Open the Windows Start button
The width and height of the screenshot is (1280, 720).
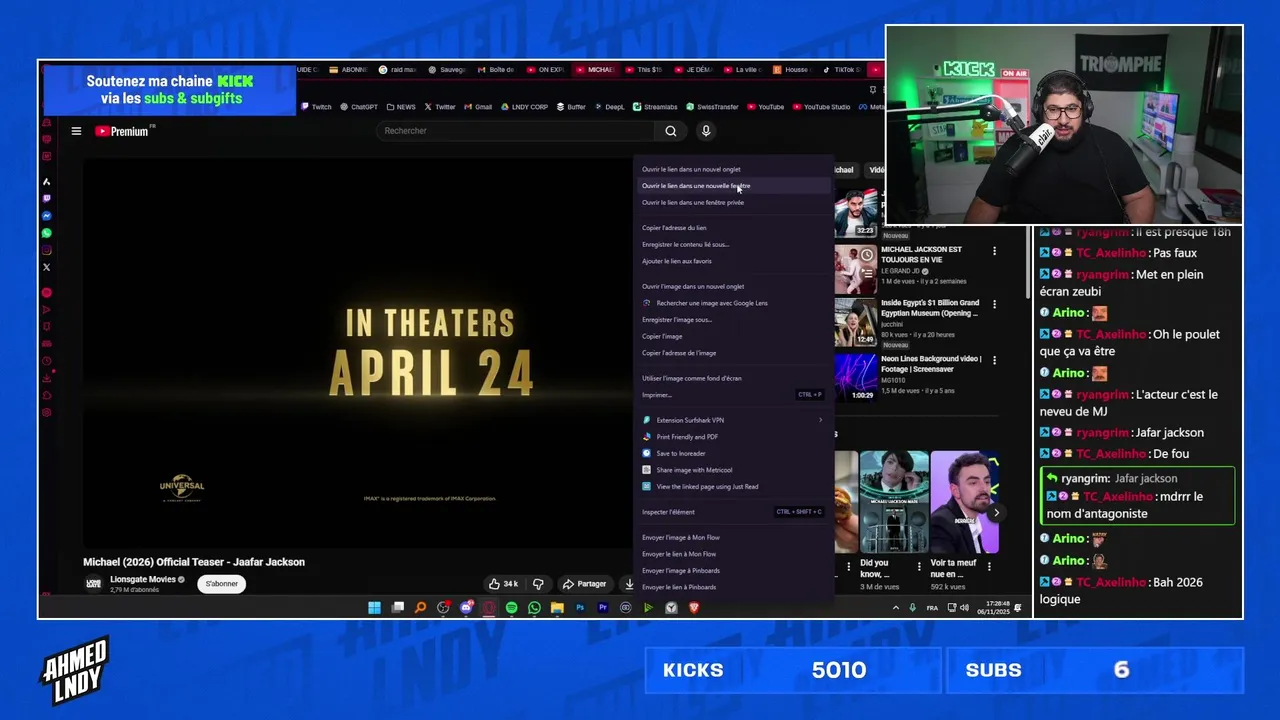pyautogui.click(x=374, y=608)
